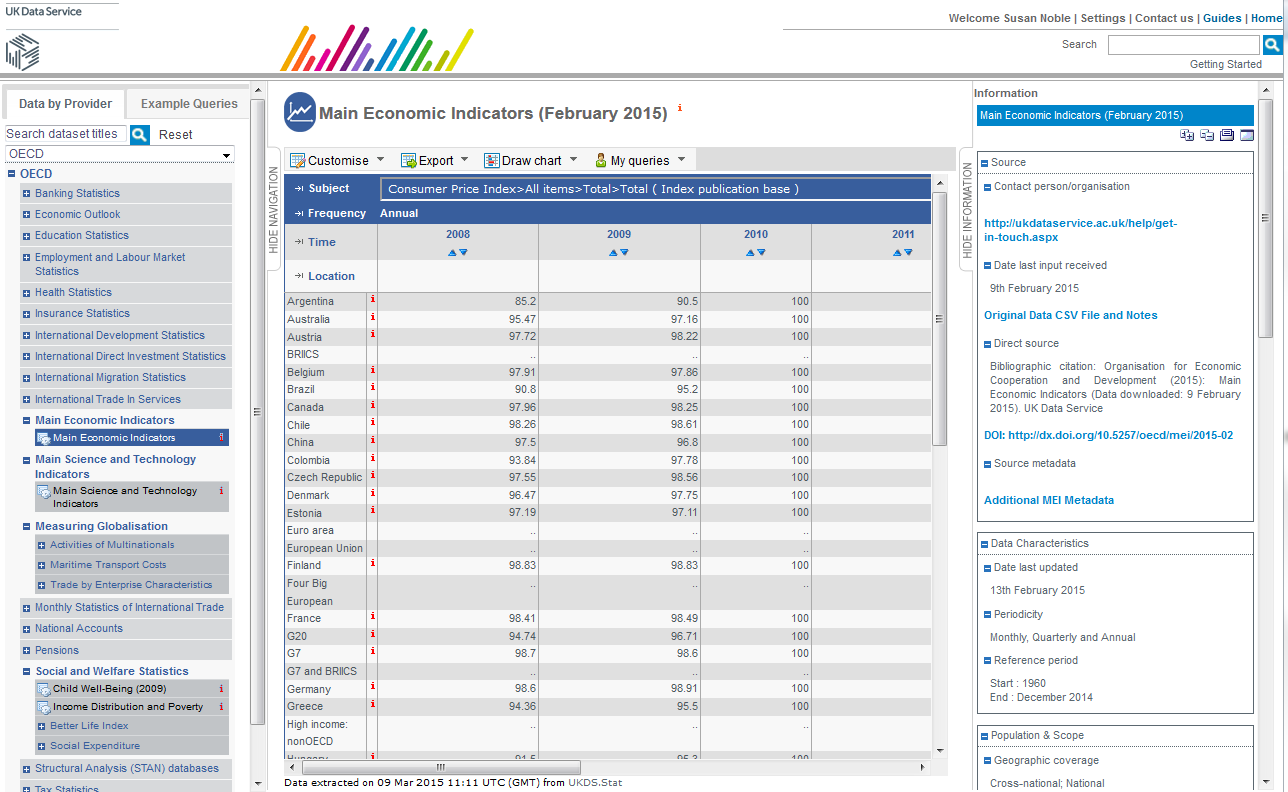Collapse the Measuring Globalisation node
This screenshot has width=1288, height=792.
[x=26, y=527]
